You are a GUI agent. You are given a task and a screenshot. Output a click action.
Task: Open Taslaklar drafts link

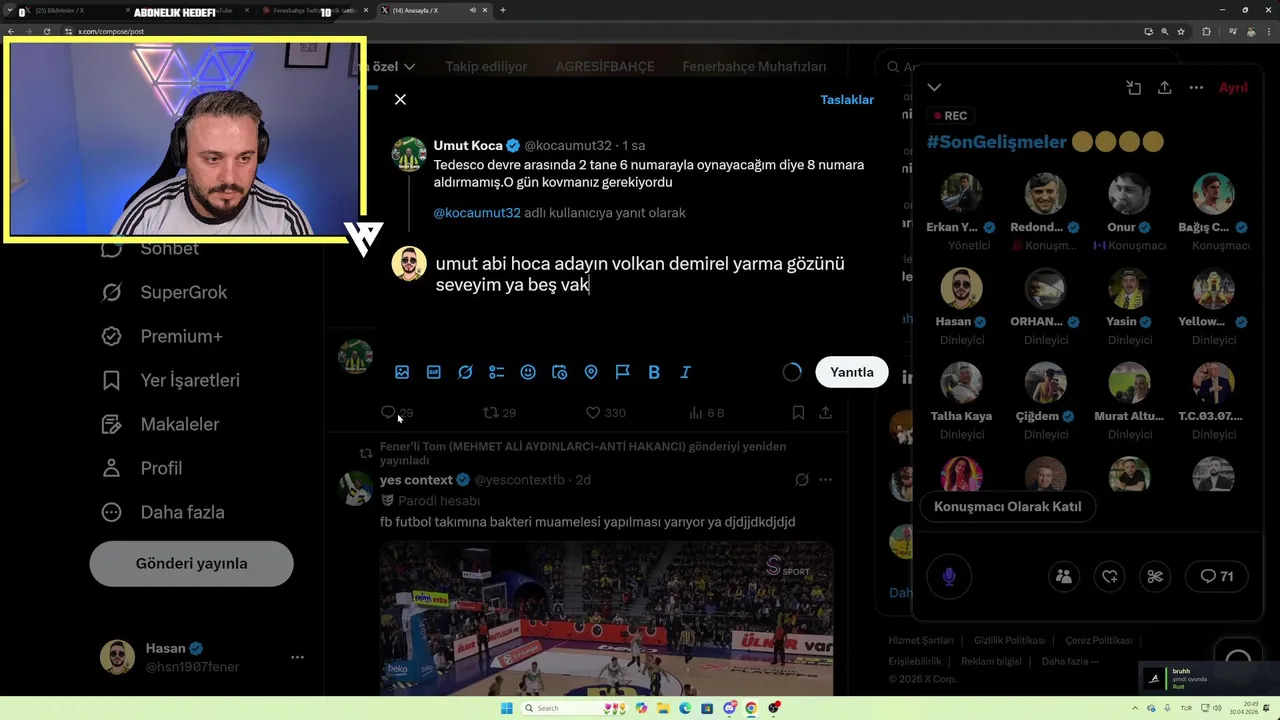(847, 100)
